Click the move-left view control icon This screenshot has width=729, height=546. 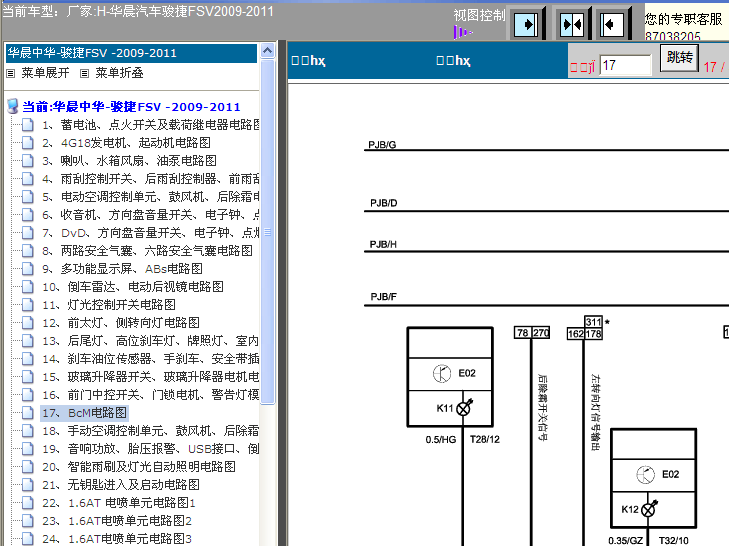click(611, 24)
